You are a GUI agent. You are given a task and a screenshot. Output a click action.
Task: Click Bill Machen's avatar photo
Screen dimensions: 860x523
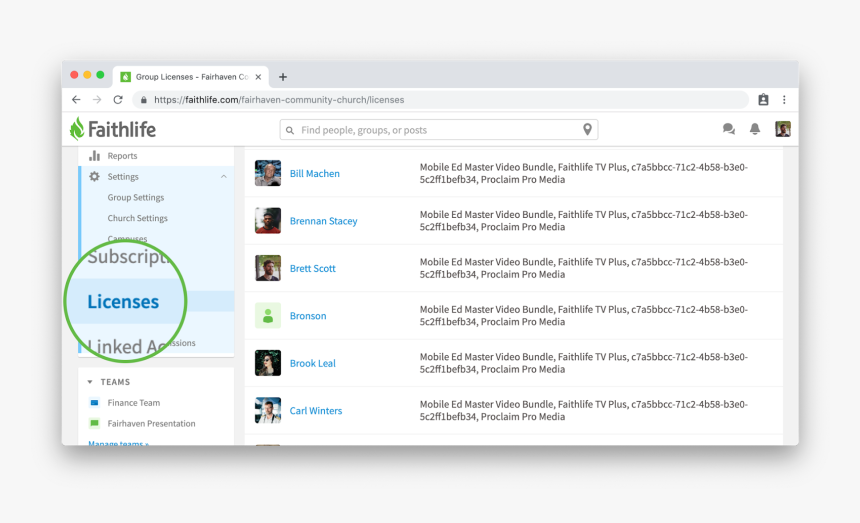[x=268, y=173]
